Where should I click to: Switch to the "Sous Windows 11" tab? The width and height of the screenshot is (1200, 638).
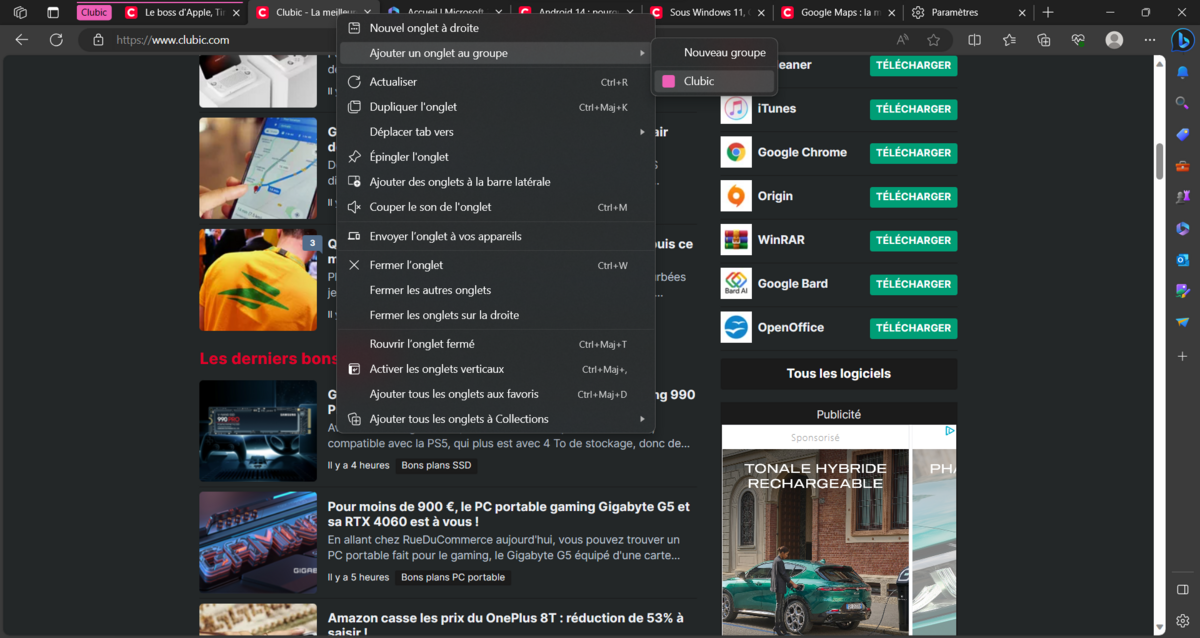[x=708, y=13]
